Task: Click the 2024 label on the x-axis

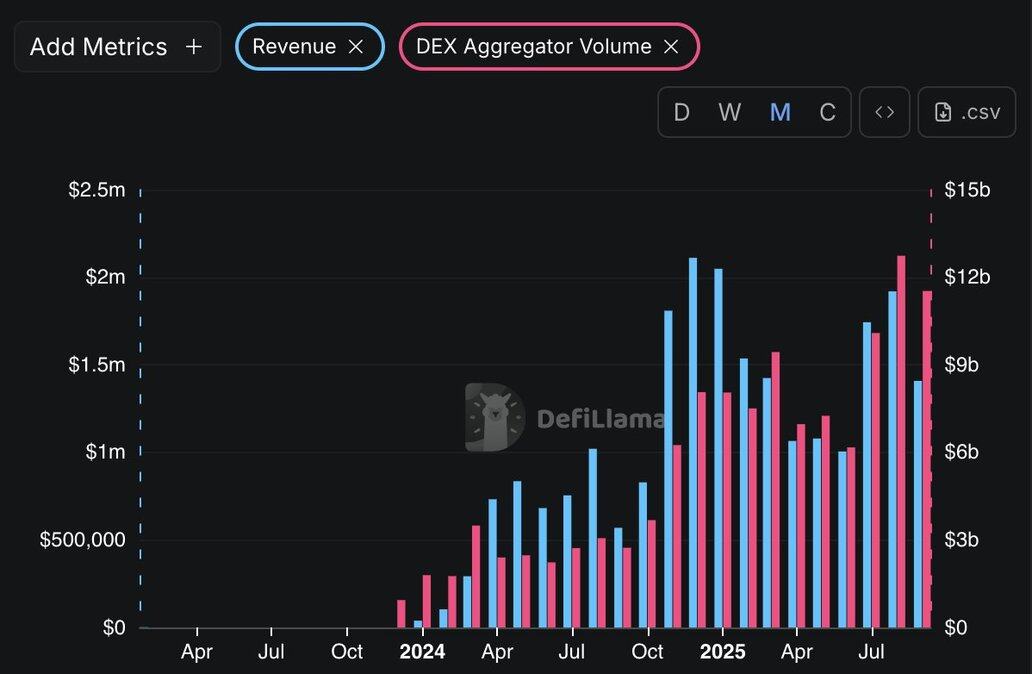Action: tap(422, 652)
